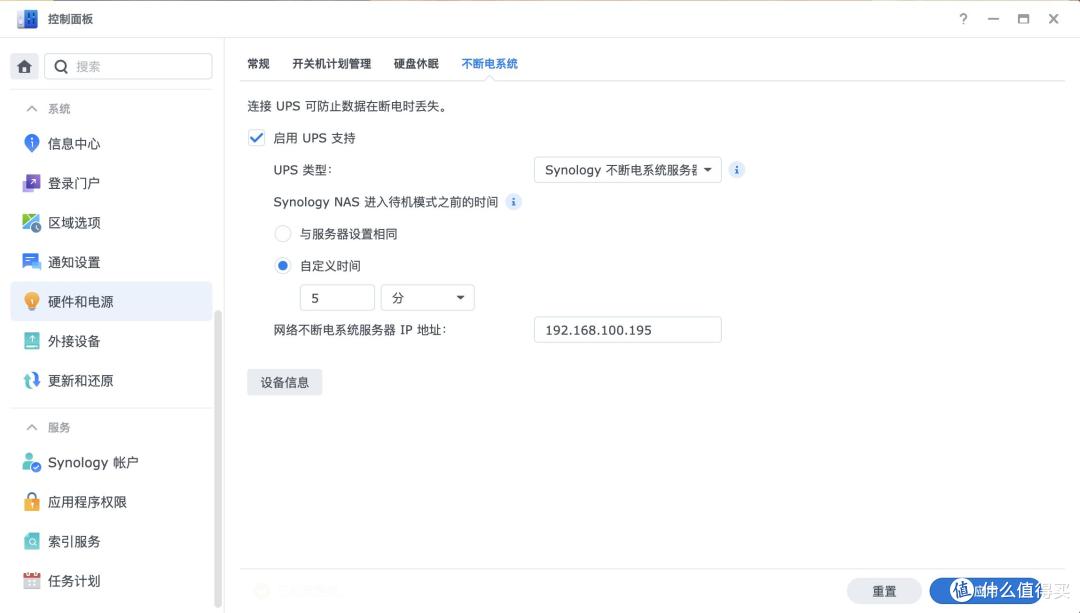
Task: Open Application Privileges (应用程序权限) lock icon
Action: point(32,501)
